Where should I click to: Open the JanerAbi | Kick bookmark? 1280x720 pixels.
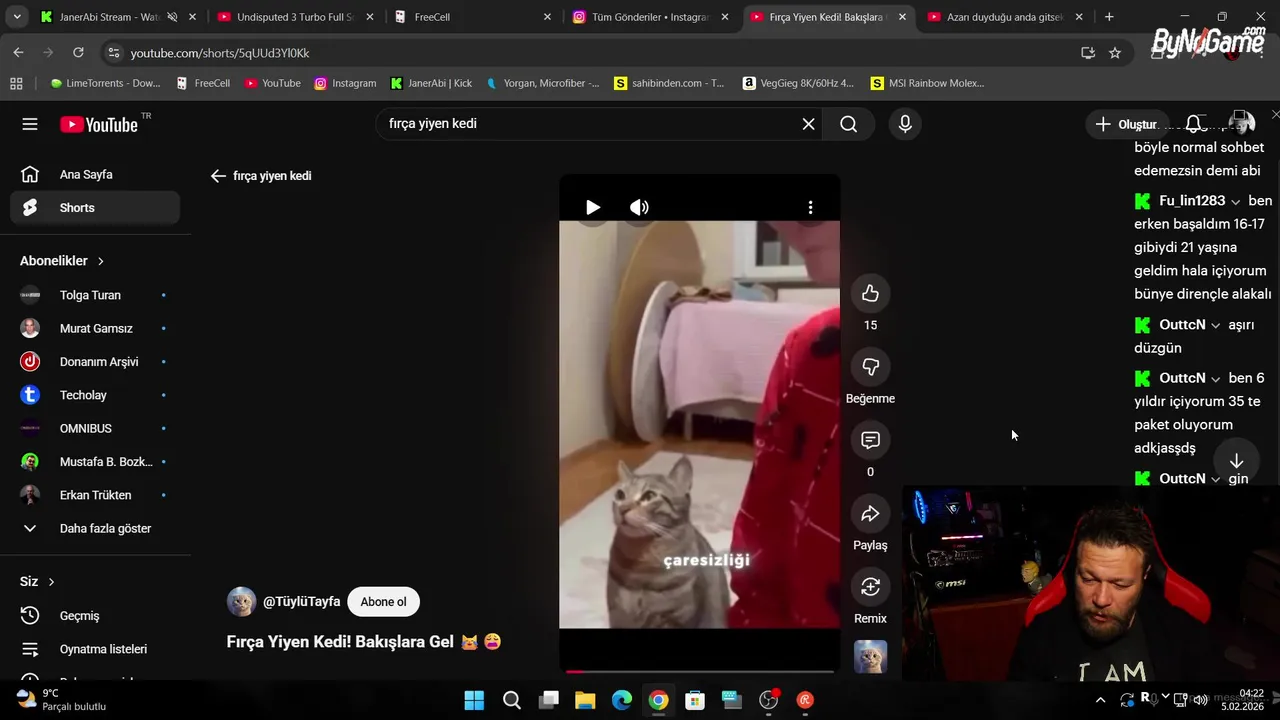(x=431, y=83)
